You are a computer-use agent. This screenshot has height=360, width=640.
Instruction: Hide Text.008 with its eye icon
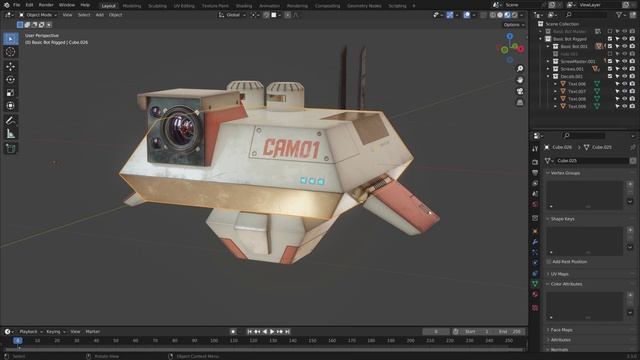click(x=624, y=99)
